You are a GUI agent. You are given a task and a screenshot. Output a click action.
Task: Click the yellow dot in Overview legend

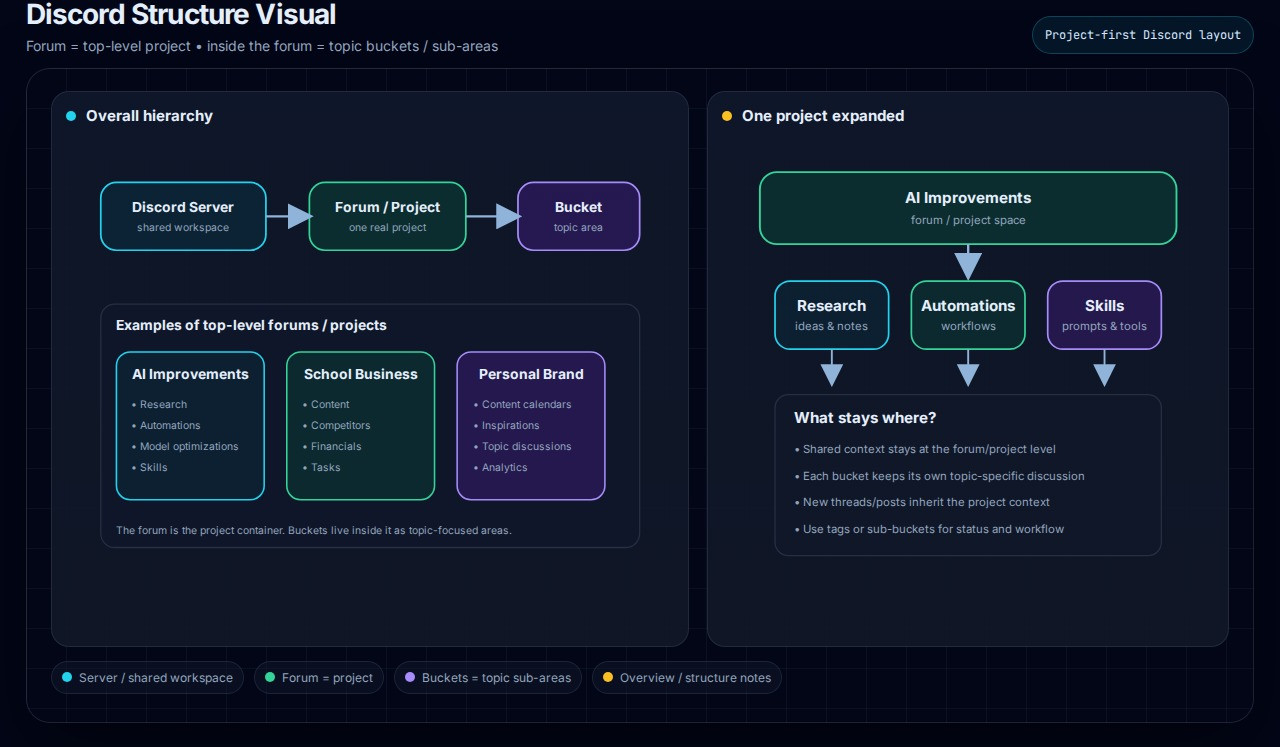(608, 677)
